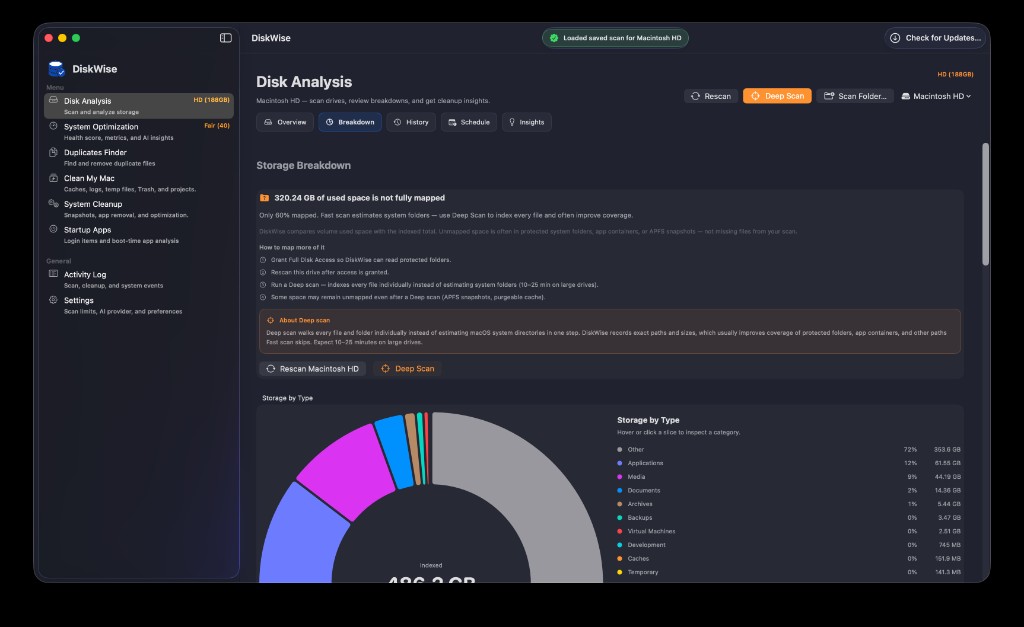Viewport: 1024px width, 627px height.
Task: Click the Duplicates Finder sidebar icon
Action: [54, 152]
